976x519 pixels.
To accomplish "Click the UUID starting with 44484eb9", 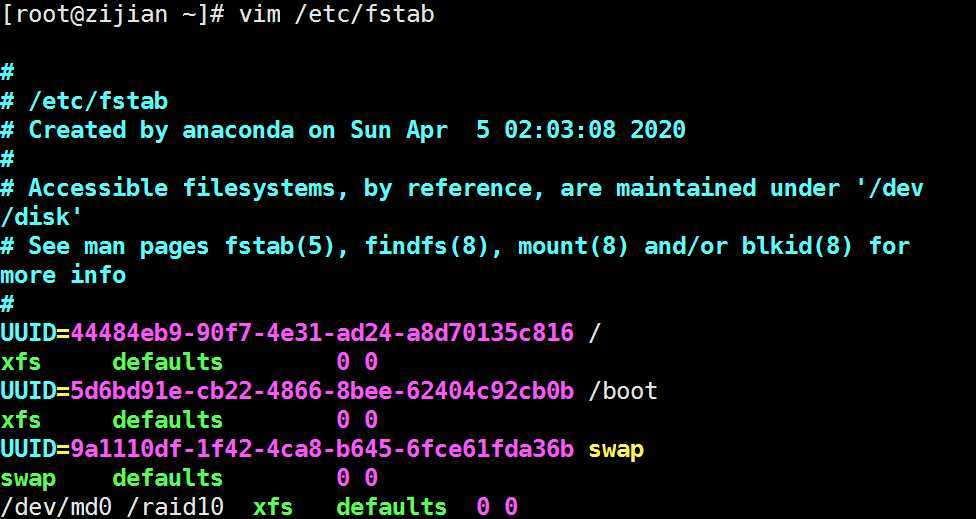I will 322,333.
